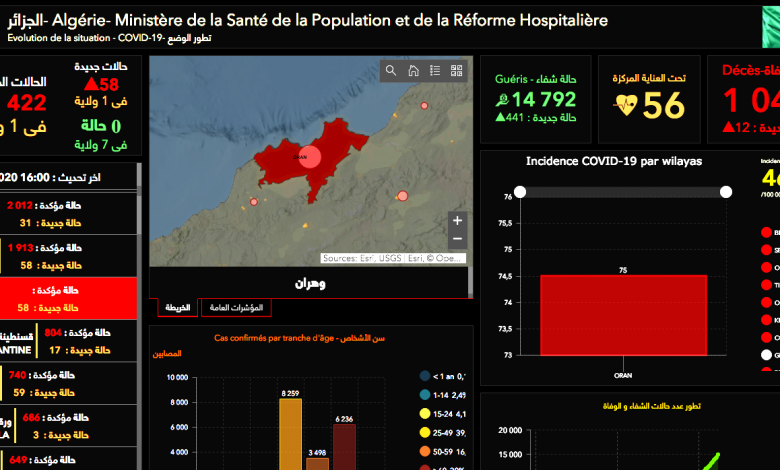
Task: Zoom in on the map with plus button
Action: click(x=458, y=220)
